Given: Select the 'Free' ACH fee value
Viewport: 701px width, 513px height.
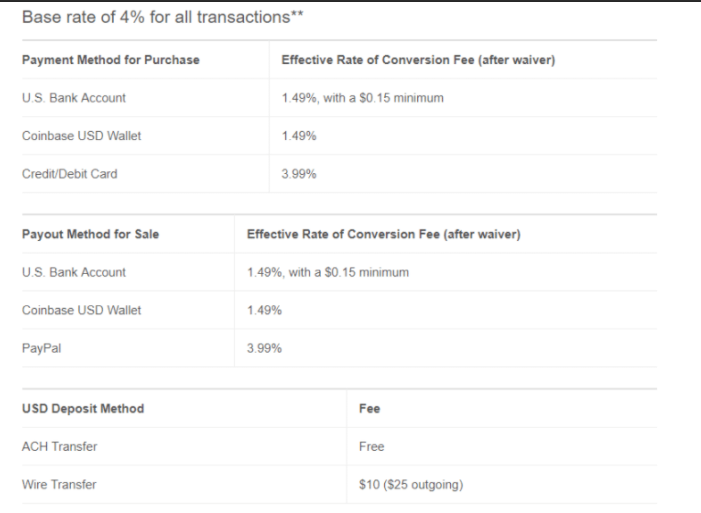Looking at the screenshot, I should 372,447.
